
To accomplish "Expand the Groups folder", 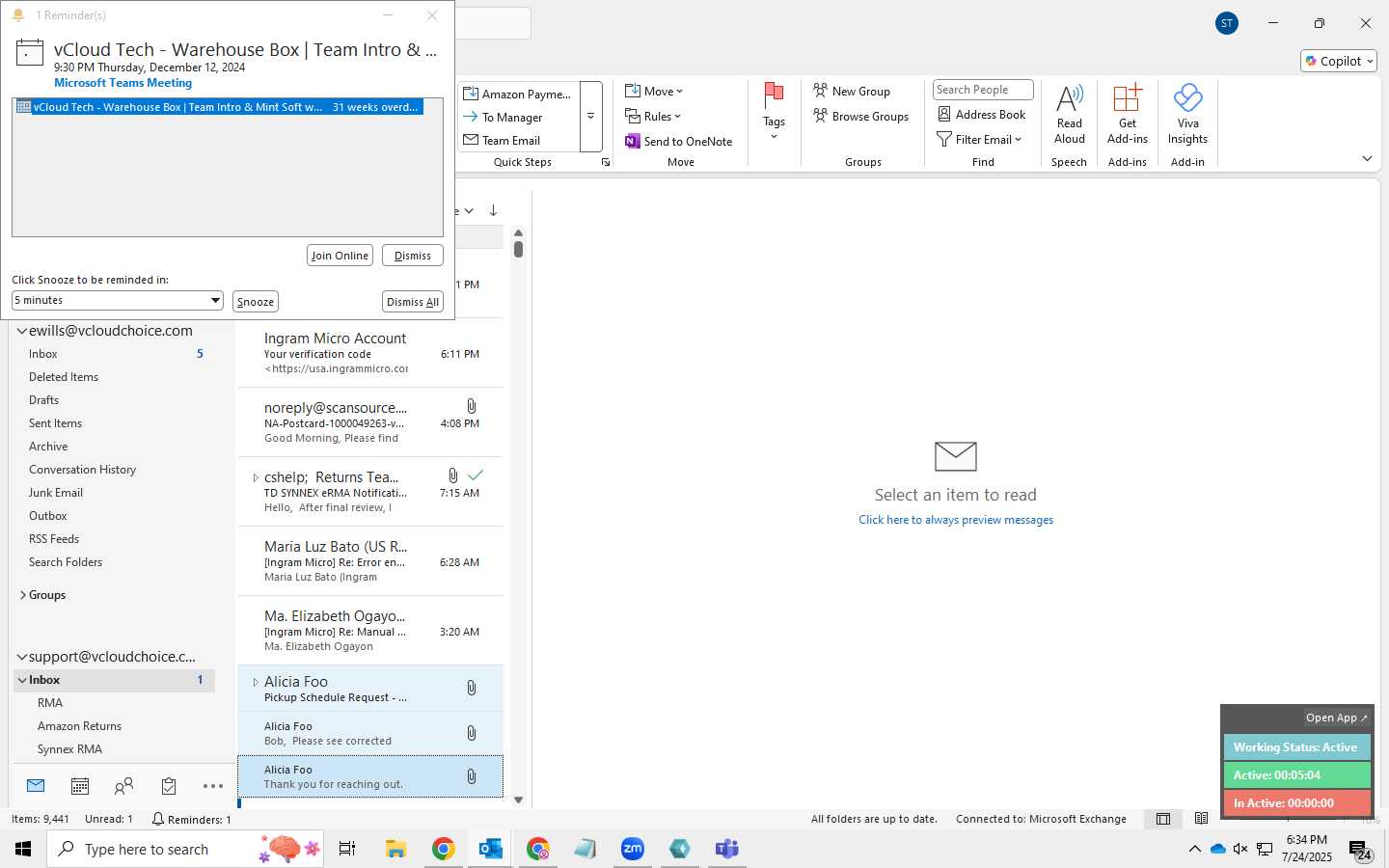I will [x=22, y=595].
